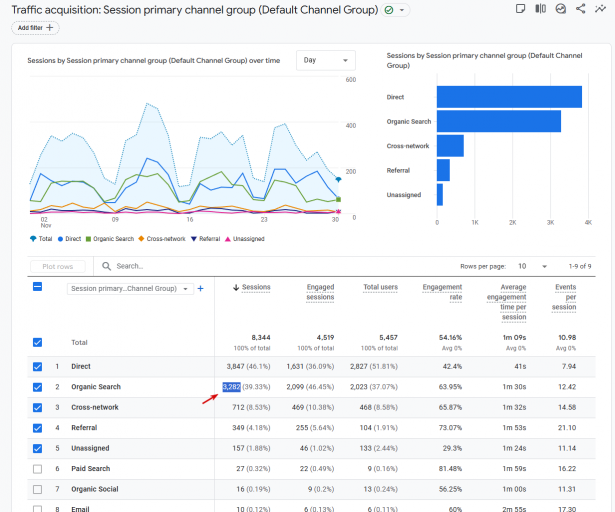Open Session primary Channel Group dimension dropdown
This screenshot has width=615, height=512.
pyautogui.click(x=129, y=289)
